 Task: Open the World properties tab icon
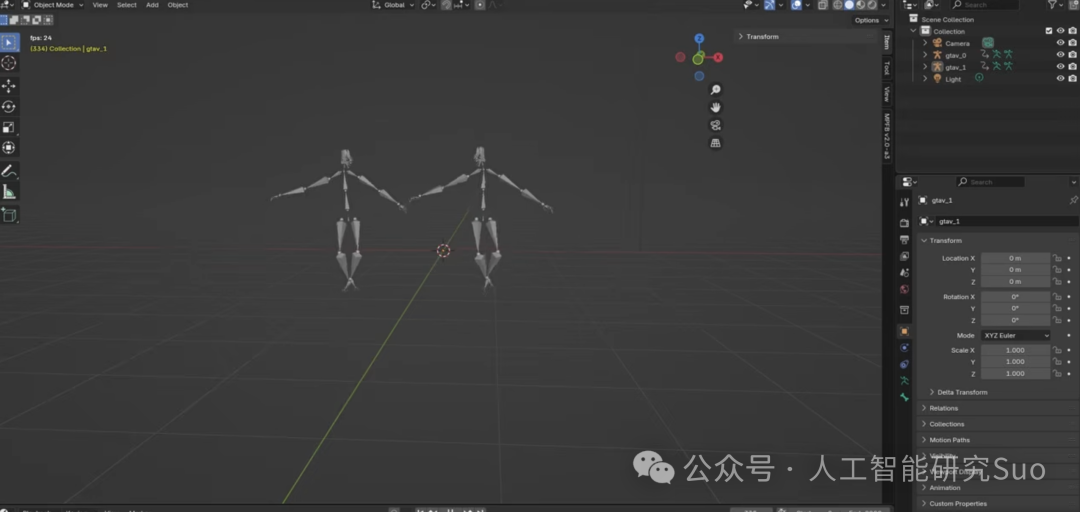904,289
